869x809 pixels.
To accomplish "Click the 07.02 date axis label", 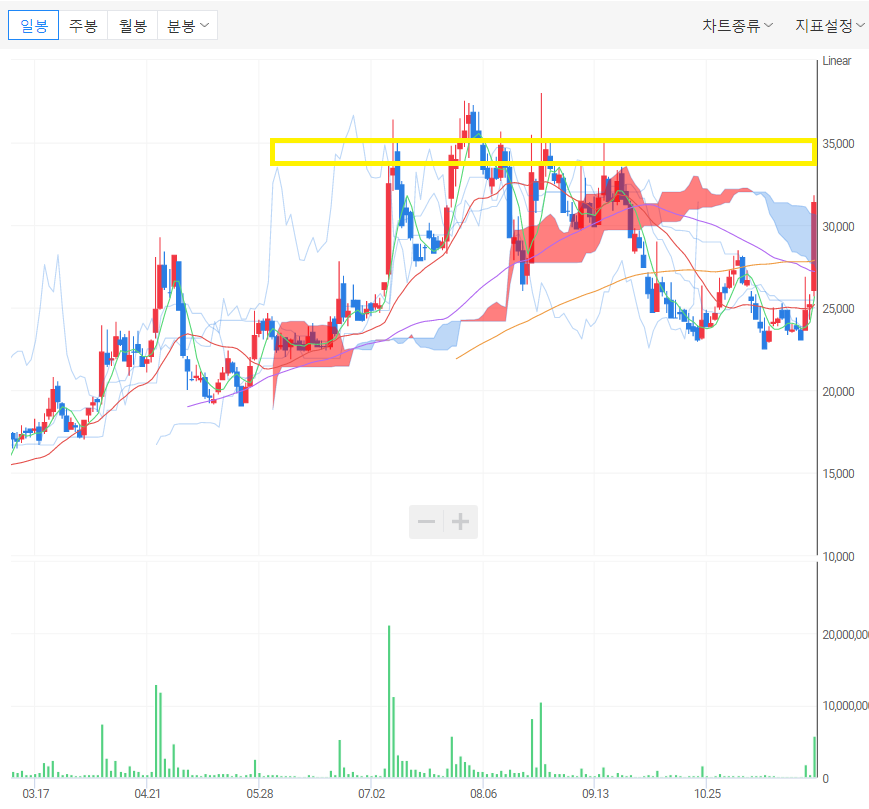I will (371, 793).
